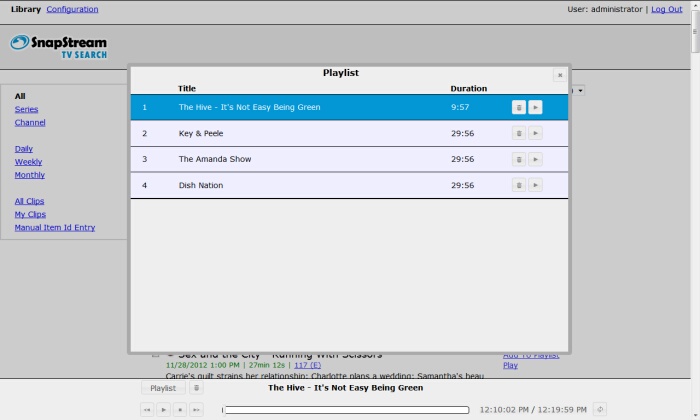Open the 117 (E) channel link

coord(307,366)
